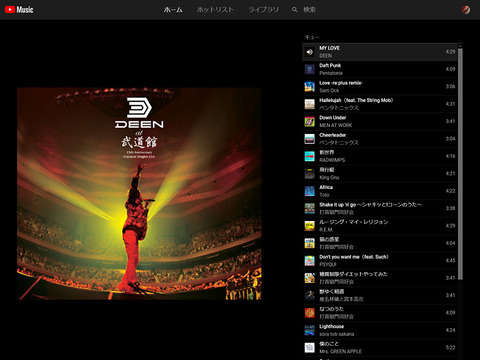Click the DEEN at 武道館 album artwork

click(x=139, y=194)
